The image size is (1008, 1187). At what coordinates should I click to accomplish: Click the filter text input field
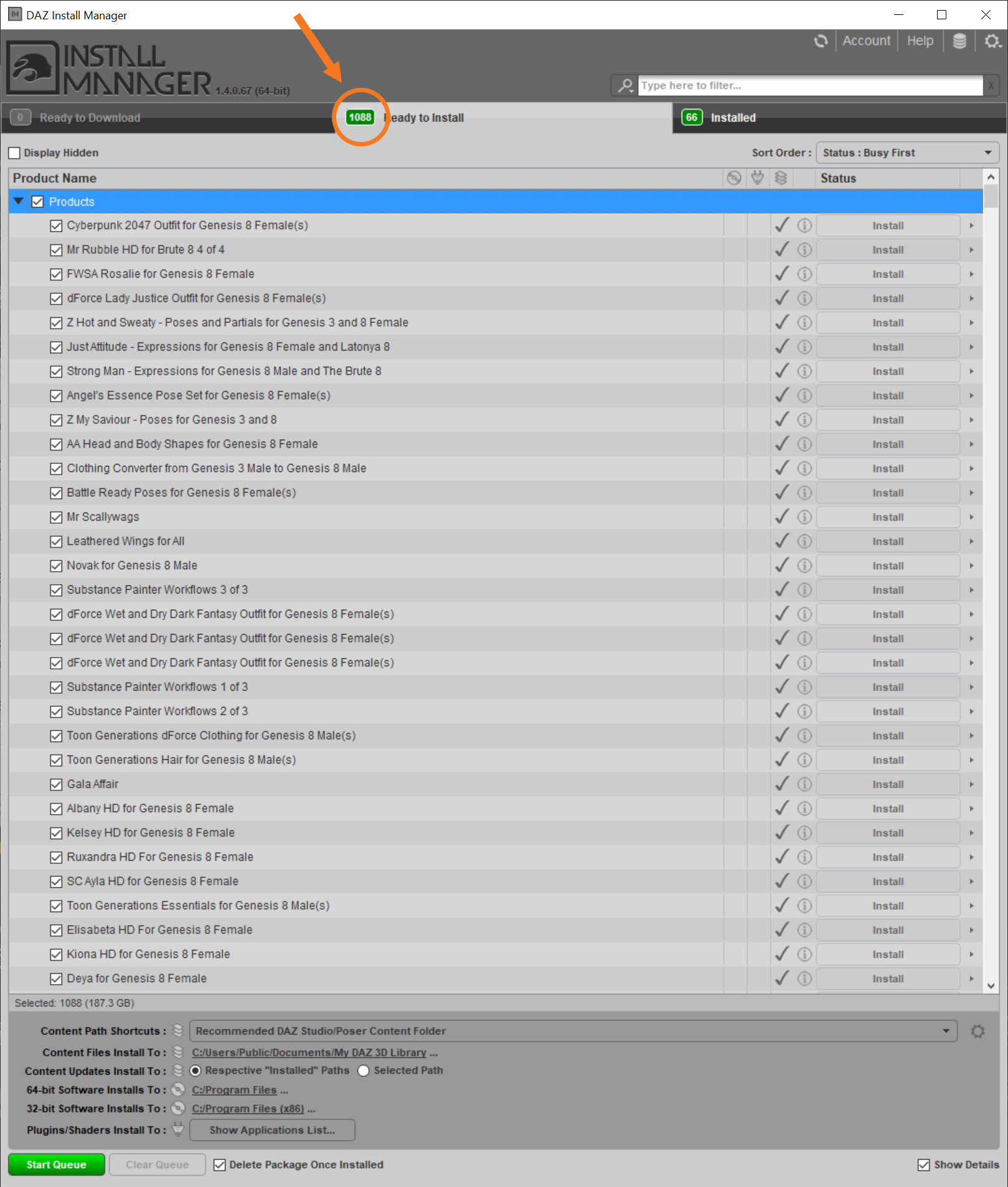[810, 85]
